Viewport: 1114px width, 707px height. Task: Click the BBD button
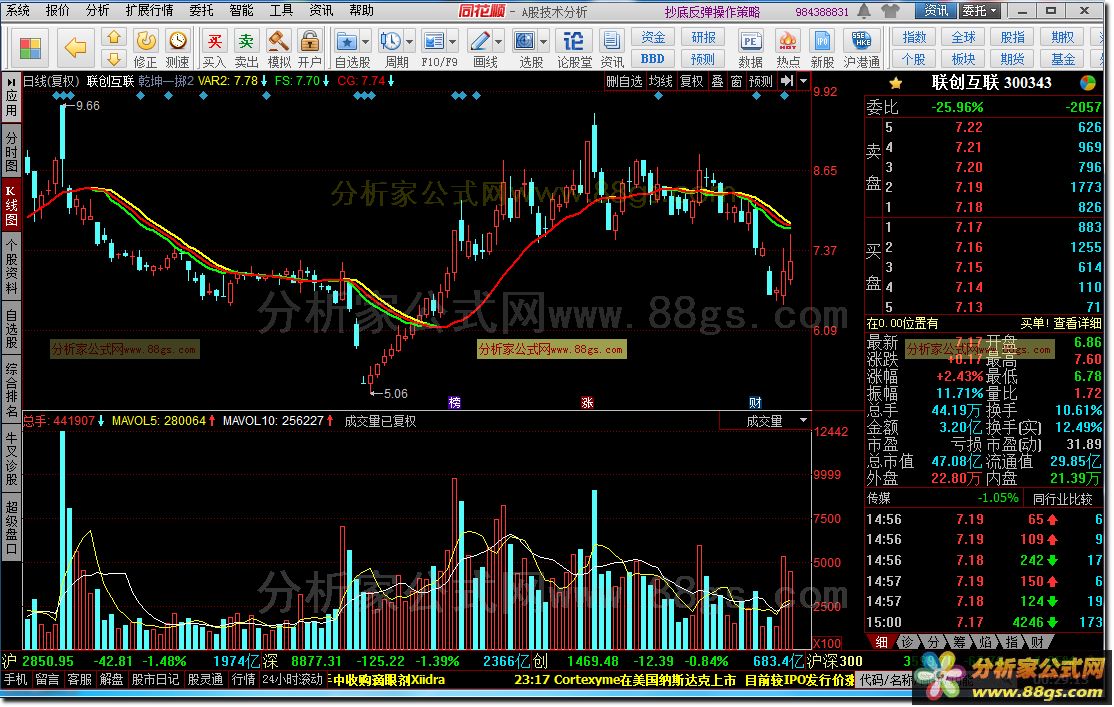[653, 58]
